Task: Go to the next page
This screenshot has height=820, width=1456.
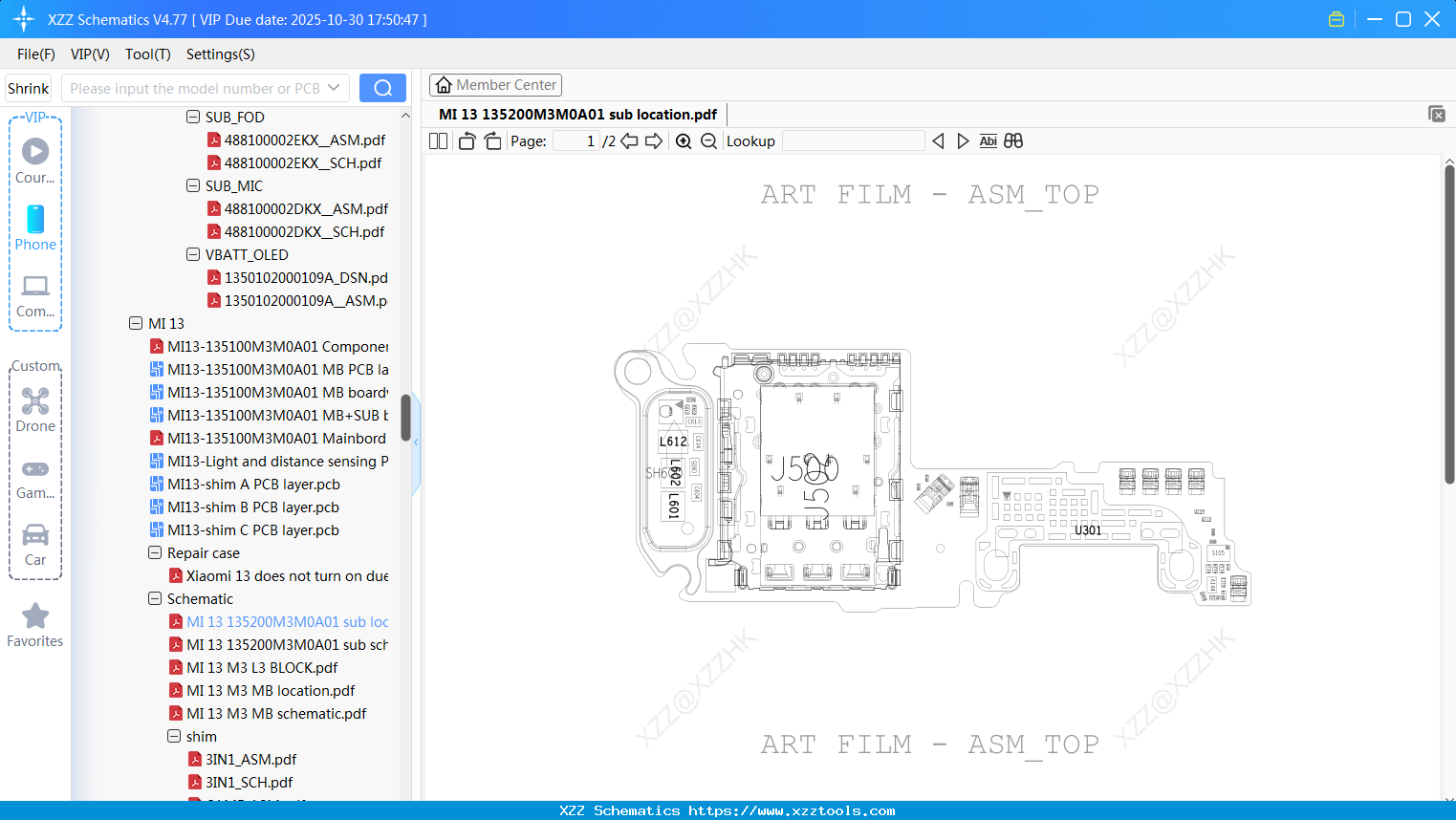Action: pos(654,140)
